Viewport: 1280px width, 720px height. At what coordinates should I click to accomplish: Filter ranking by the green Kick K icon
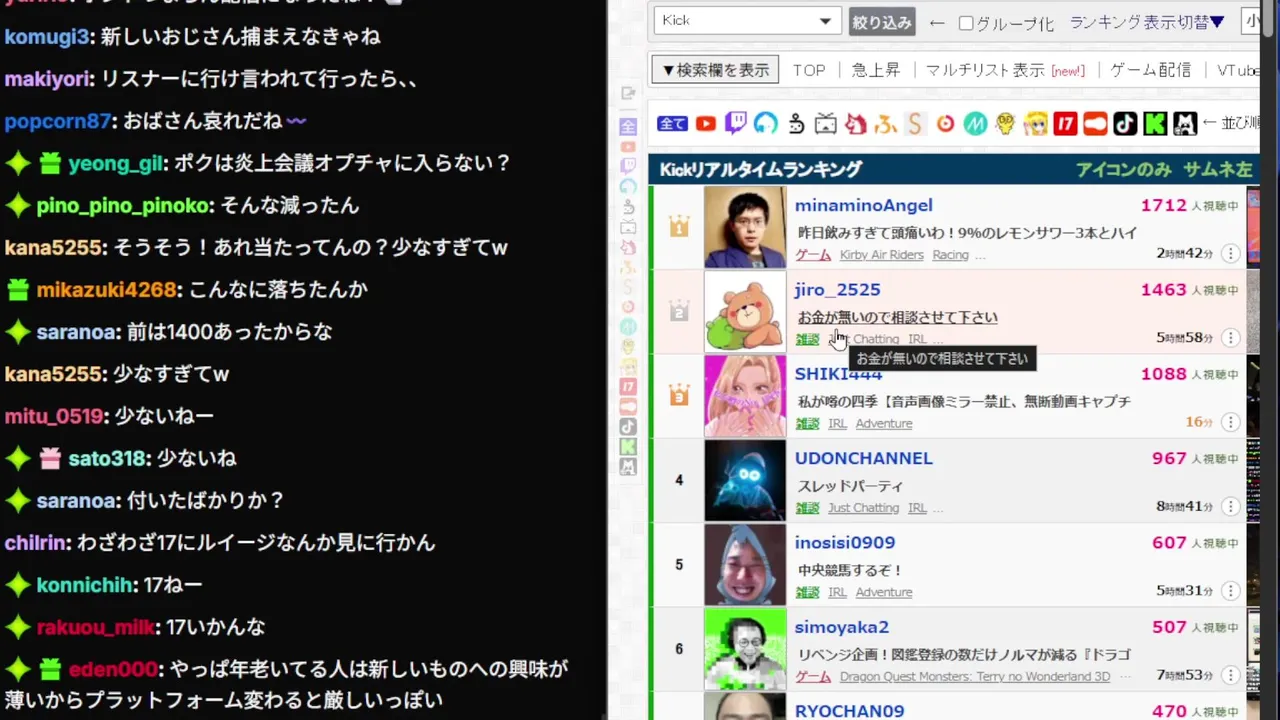(x=1155, y=124)
